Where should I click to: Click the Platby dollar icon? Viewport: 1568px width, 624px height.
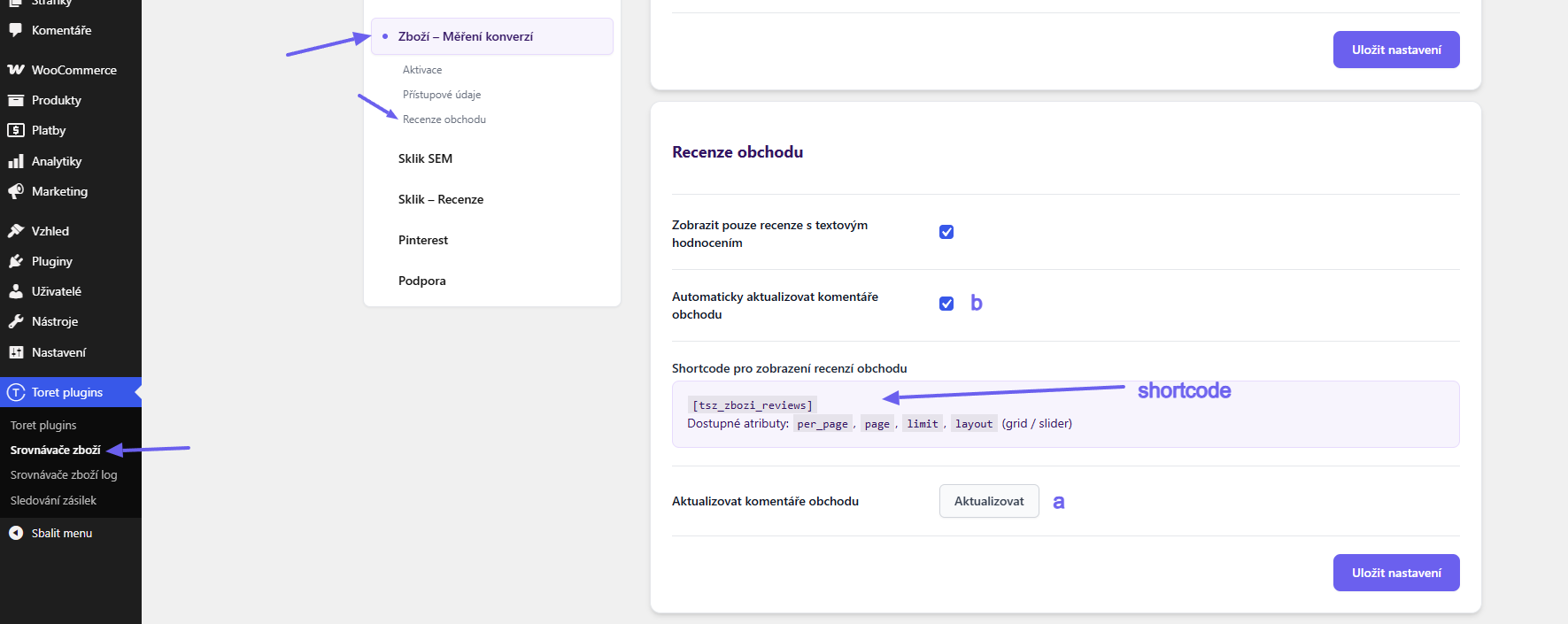coord(16,130)
